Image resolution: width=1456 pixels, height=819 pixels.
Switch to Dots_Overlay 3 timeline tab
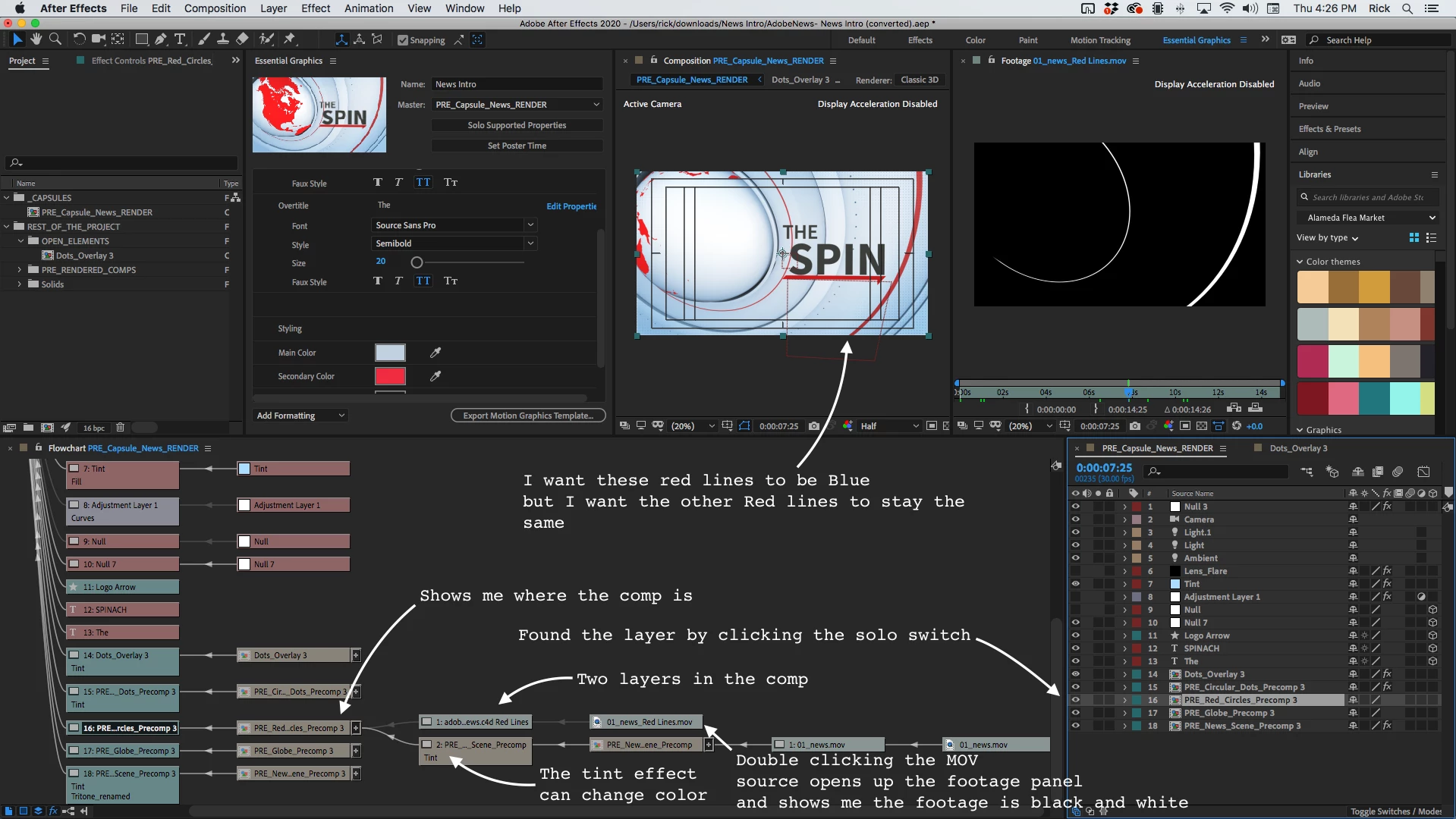1298,448
